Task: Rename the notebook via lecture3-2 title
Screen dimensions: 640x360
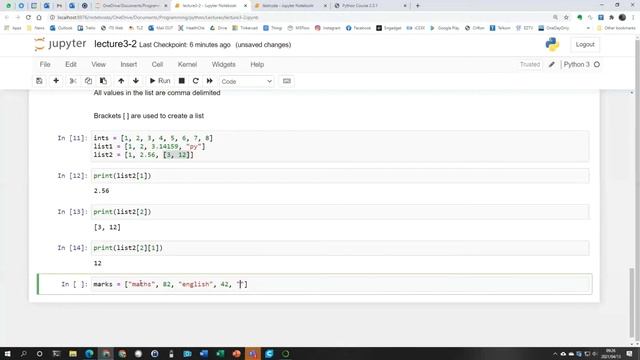Action: [115, 44]
